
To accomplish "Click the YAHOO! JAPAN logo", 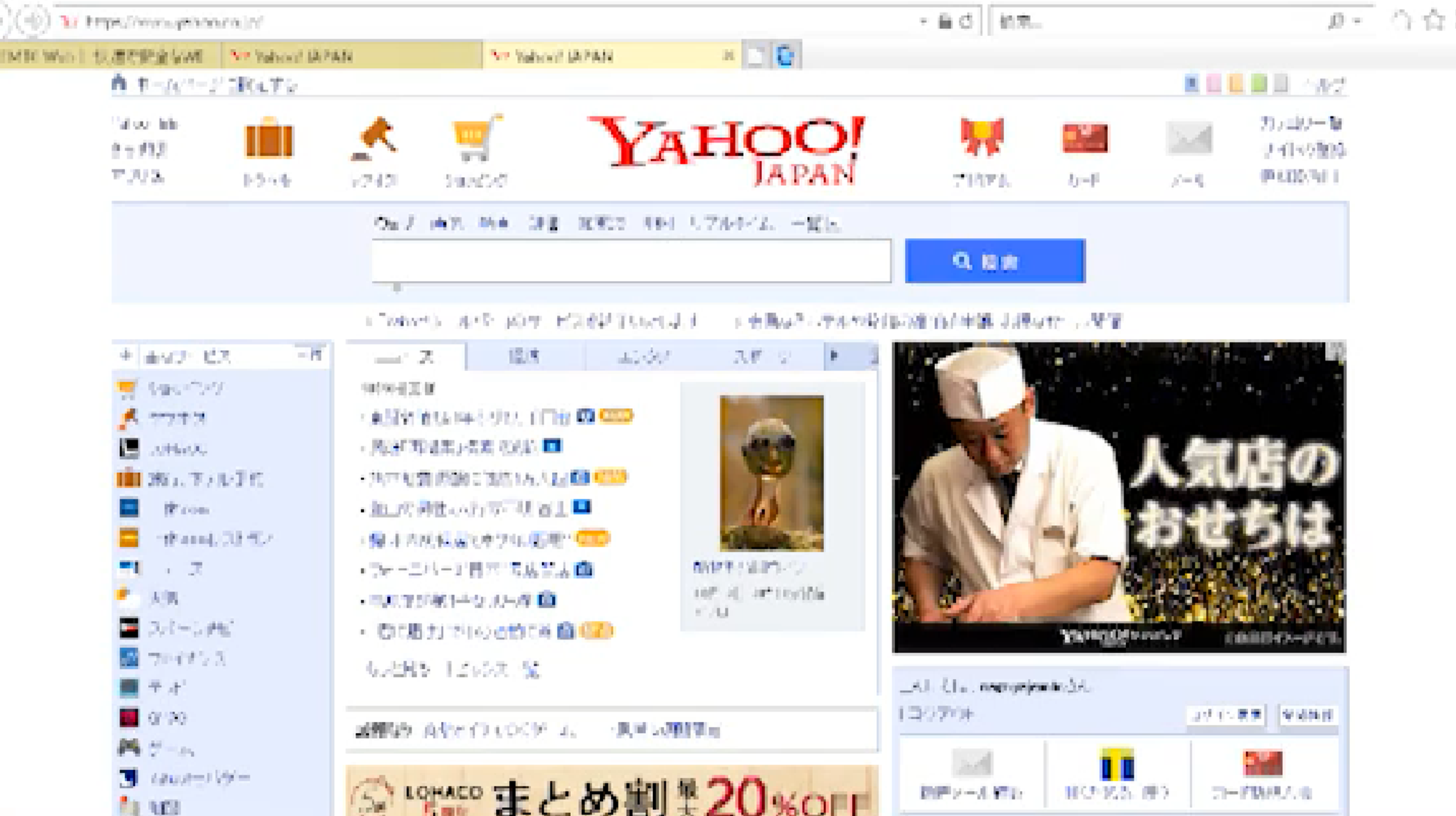I will [x=727, y=151].
